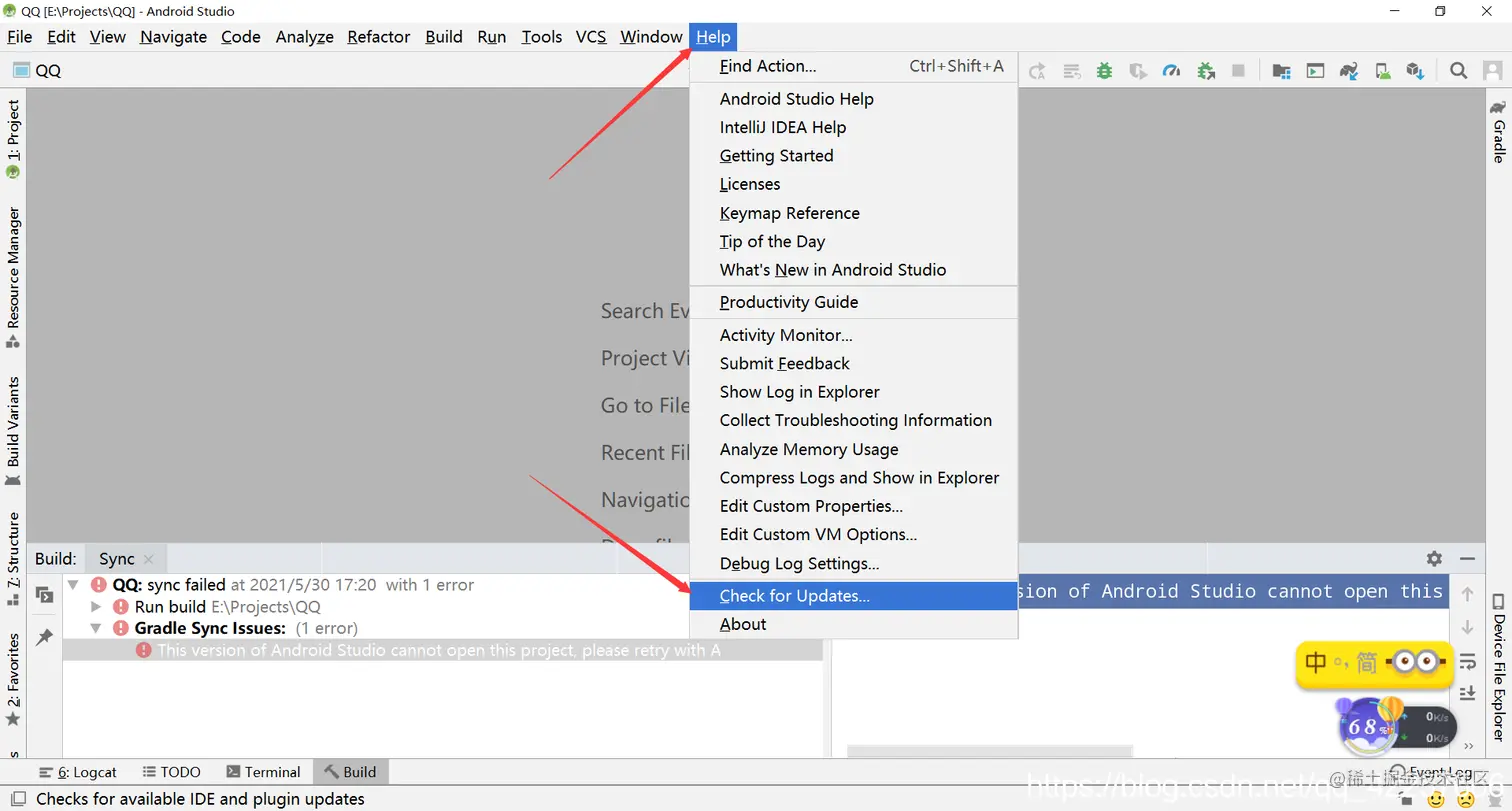Open the Refactor menu
The image size is (1512, 811).
[378, 37]
